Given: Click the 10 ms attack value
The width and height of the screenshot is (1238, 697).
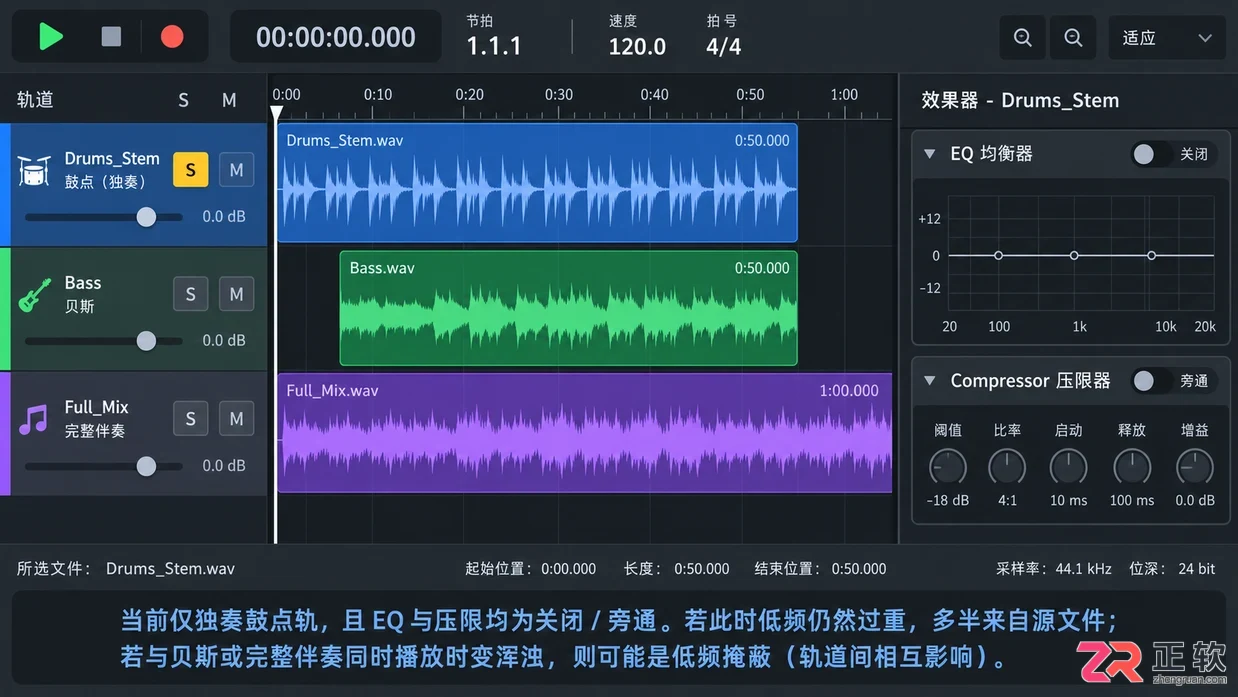Looking at the screenshot, I should (1068, 501).
